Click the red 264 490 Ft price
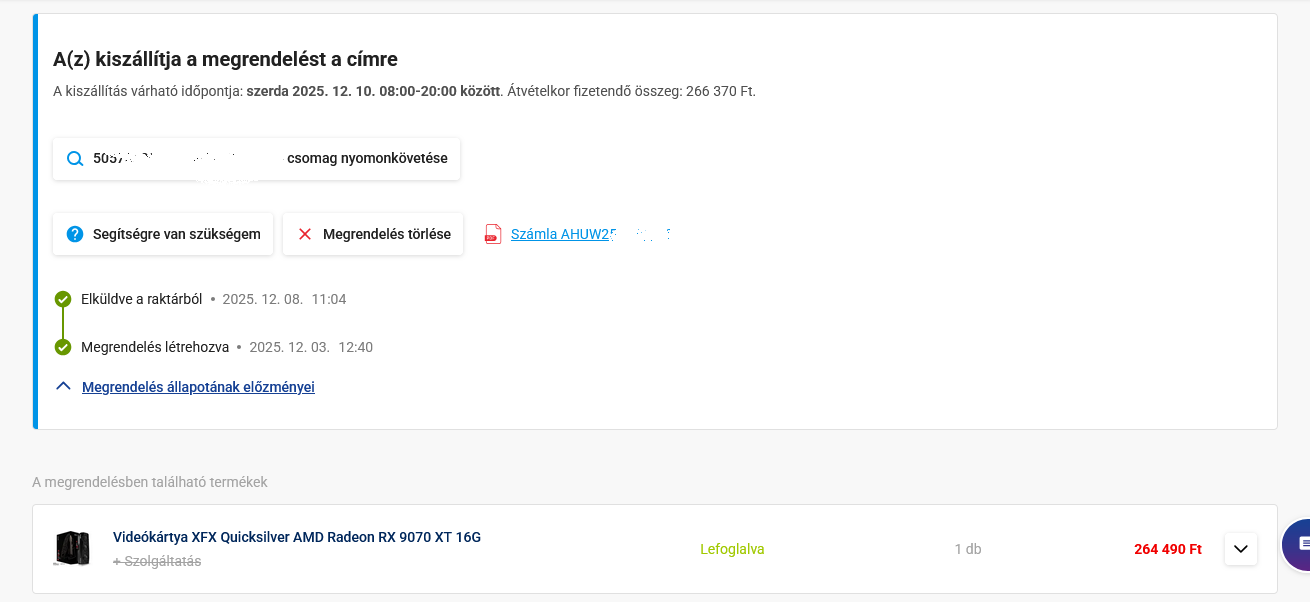This screenshot has height=602, width=1310. click(x=1167, y=549)
